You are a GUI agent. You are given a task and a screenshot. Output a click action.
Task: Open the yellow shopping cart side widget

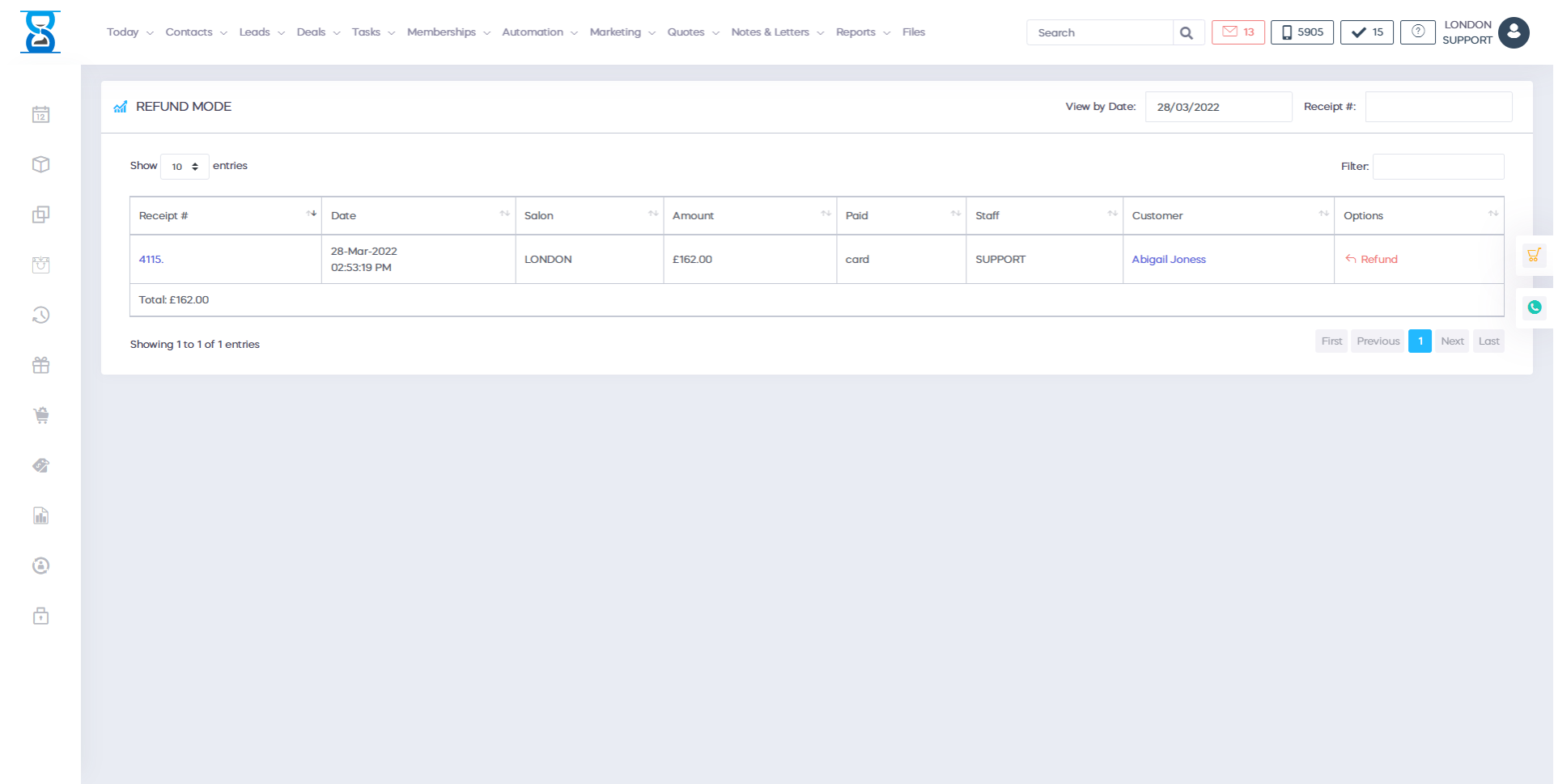(x=1533, y=256)
